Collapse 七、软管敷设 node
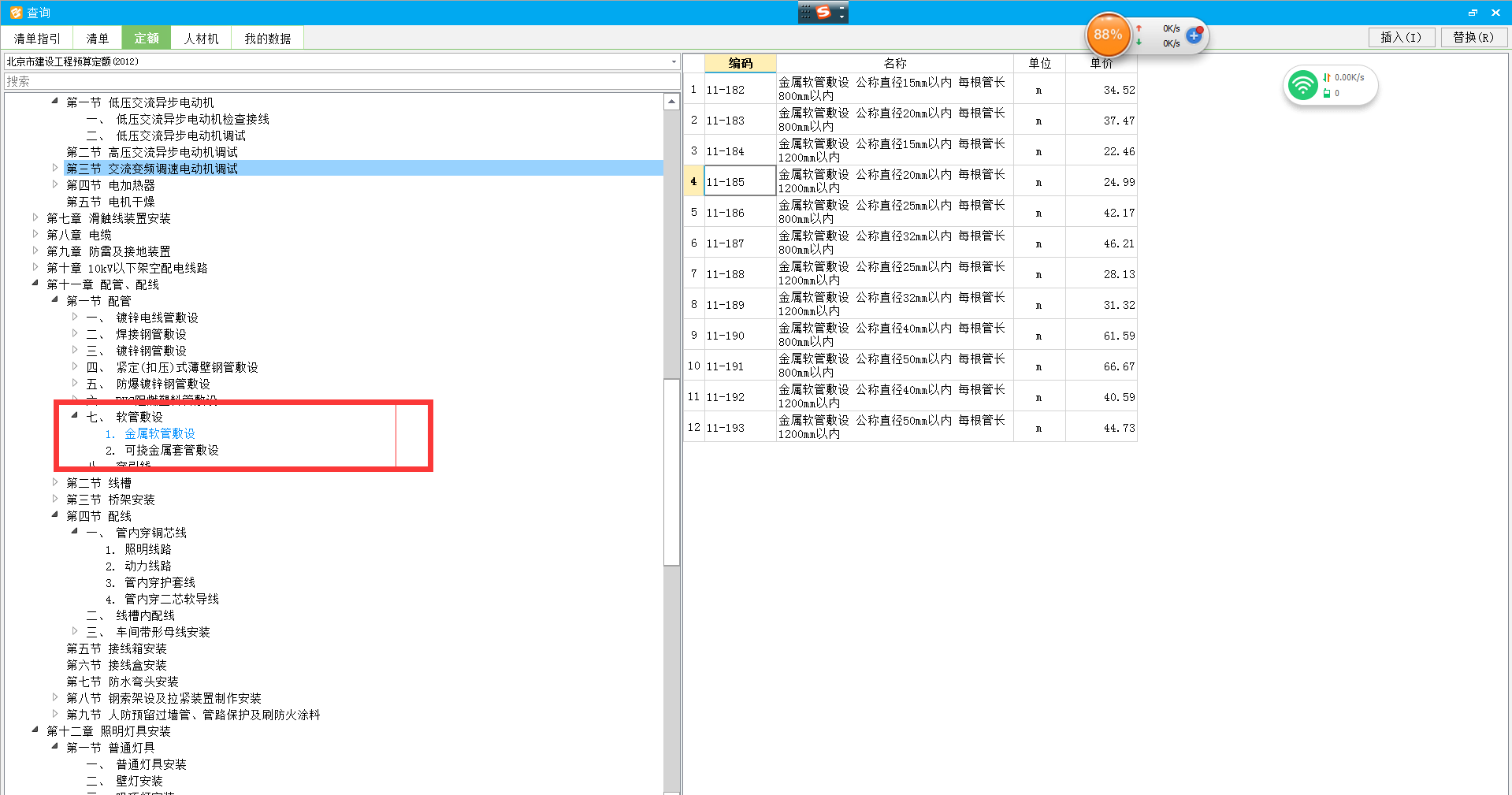Viewport: 1512px width, 795px height. pos(74,415)
